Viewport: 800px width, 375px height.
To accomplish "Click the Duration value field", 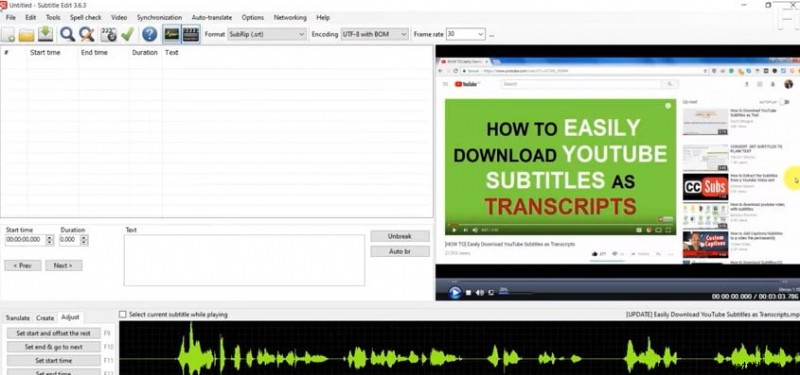I will point(69,239).
